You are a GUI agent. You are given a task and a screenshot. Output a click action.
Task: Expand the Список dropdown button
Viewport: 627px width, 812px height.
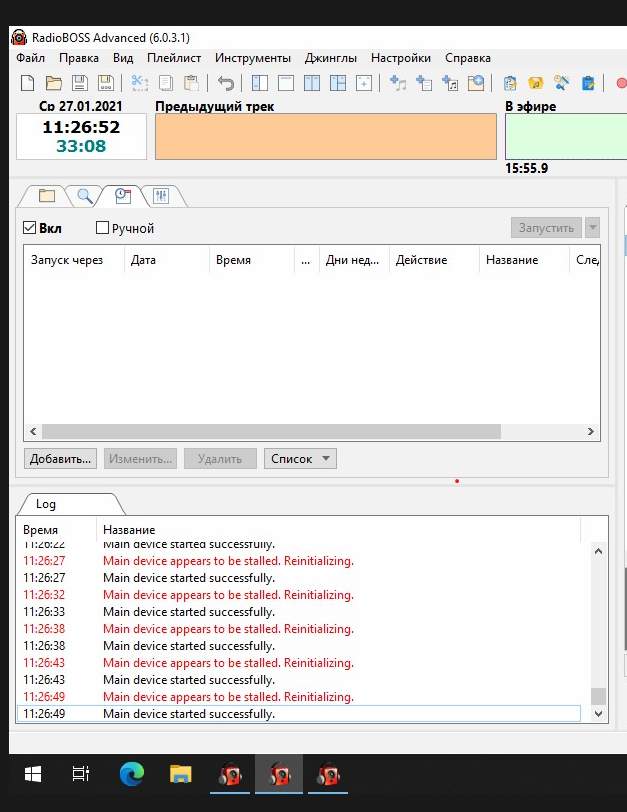[x=300, y=459]
